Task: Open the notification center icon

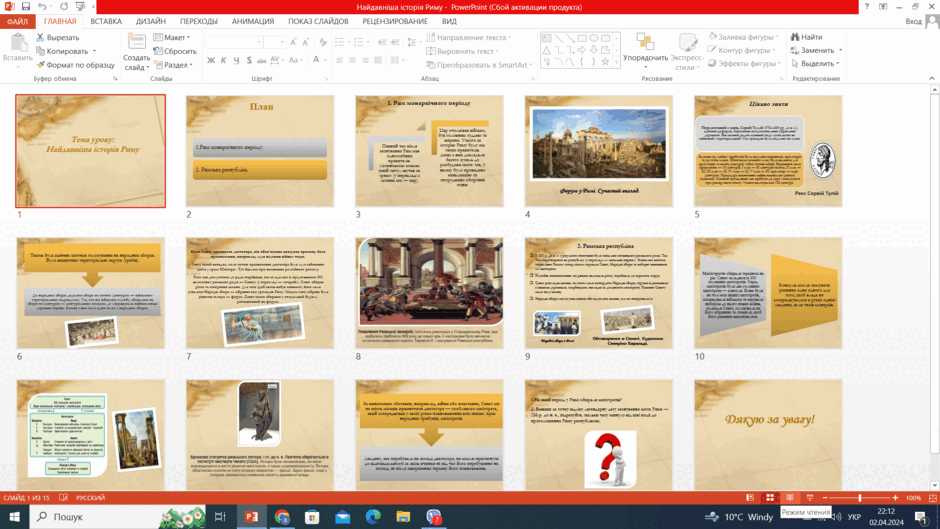Action: tap(921, 516)
